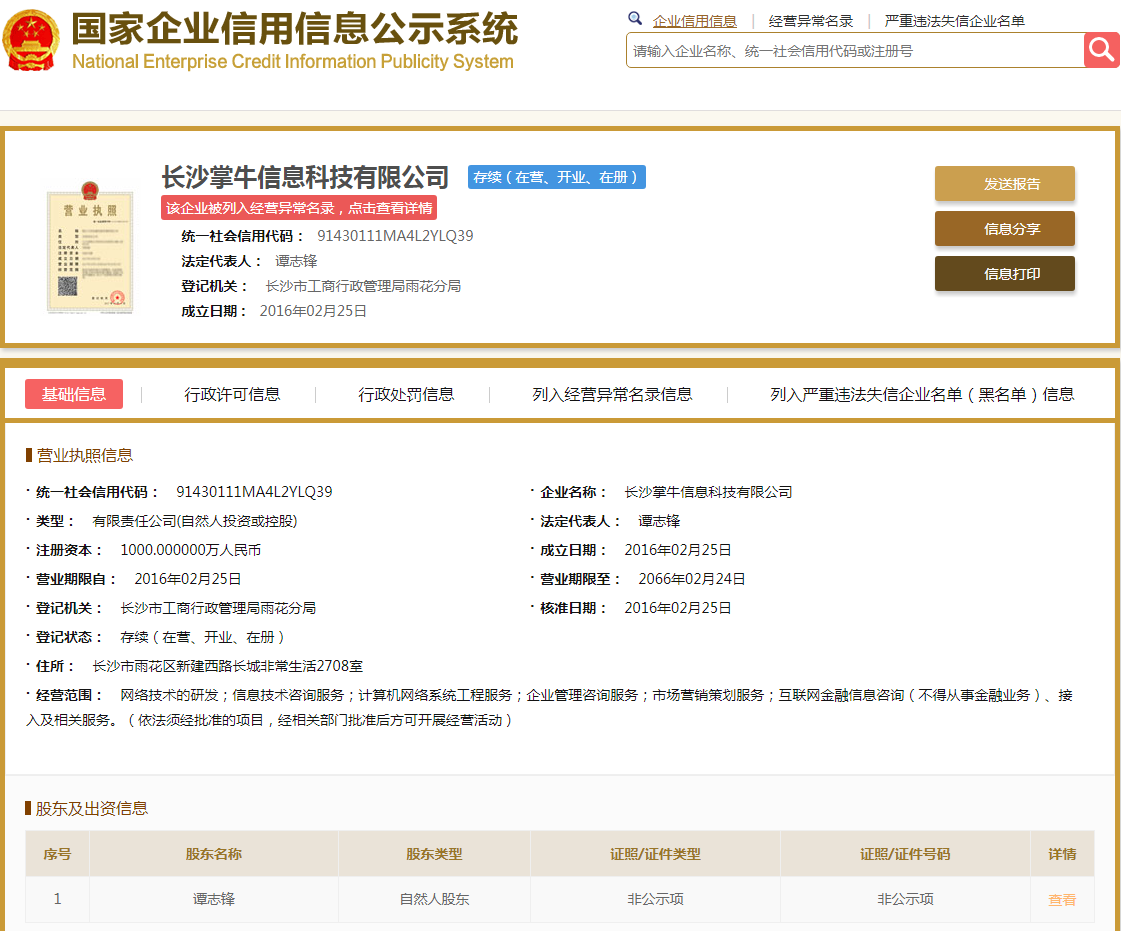Click the 信息分享 (Share Info) button
This screenshot has height=931, width=1121.
tap(1004, 228)
